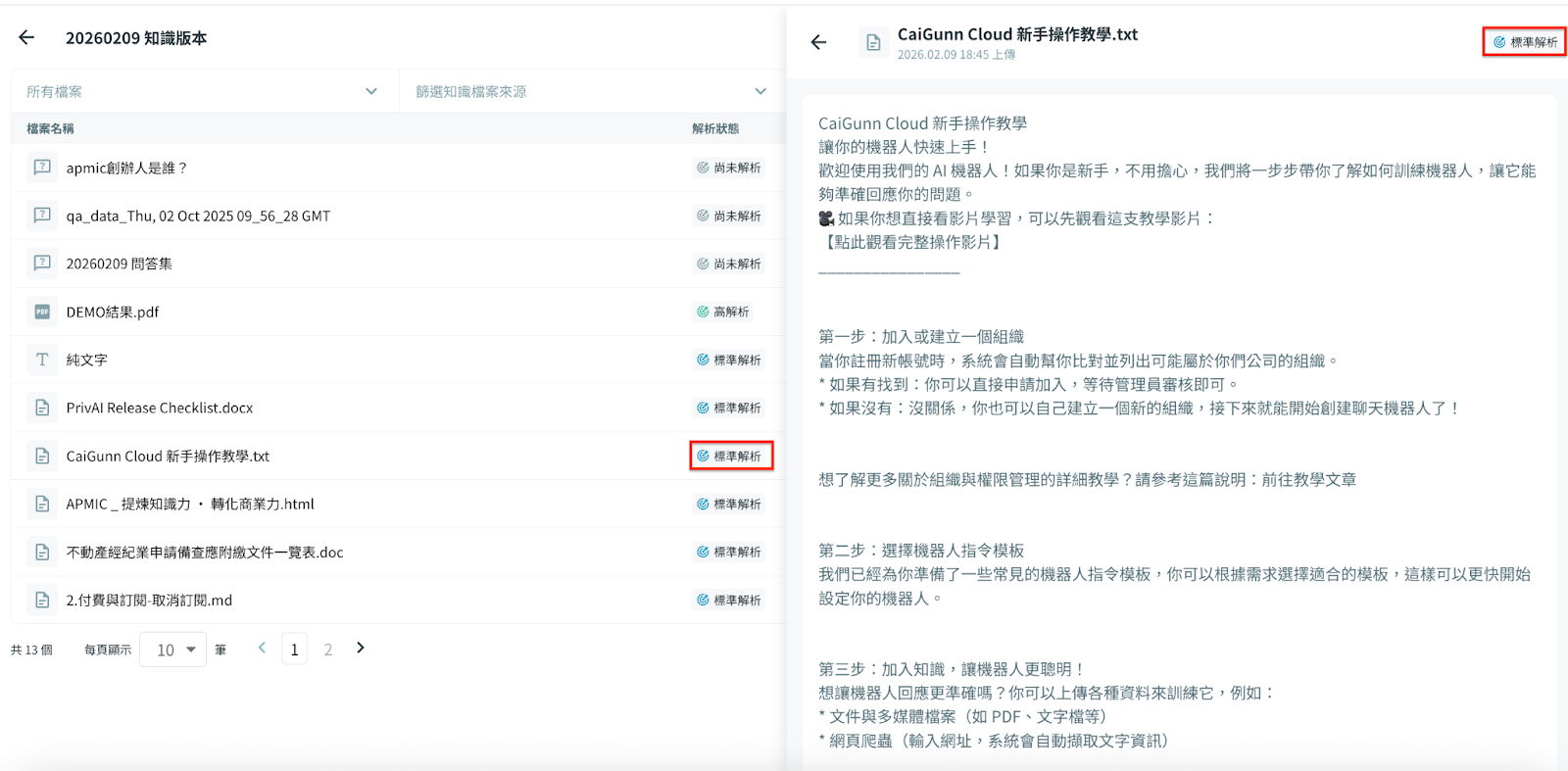Select the APMIC 提煉知識力 html file
1568x771 pixels.
click(x=190, y=505)
